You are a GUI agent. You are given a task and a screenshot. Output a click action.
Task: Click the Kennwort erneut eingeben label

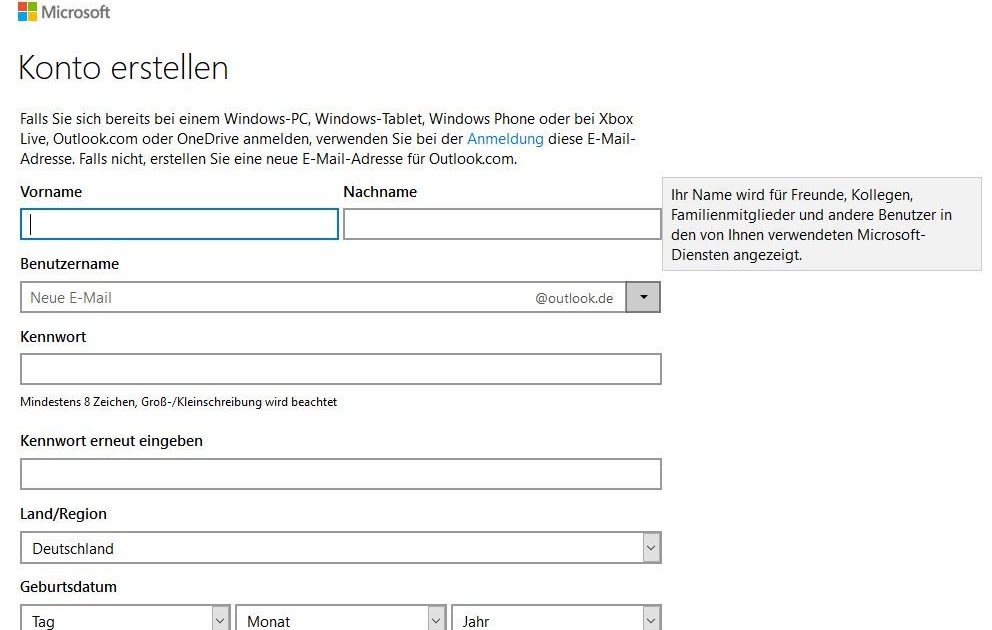pyautogui.click(x=111, y=441)
